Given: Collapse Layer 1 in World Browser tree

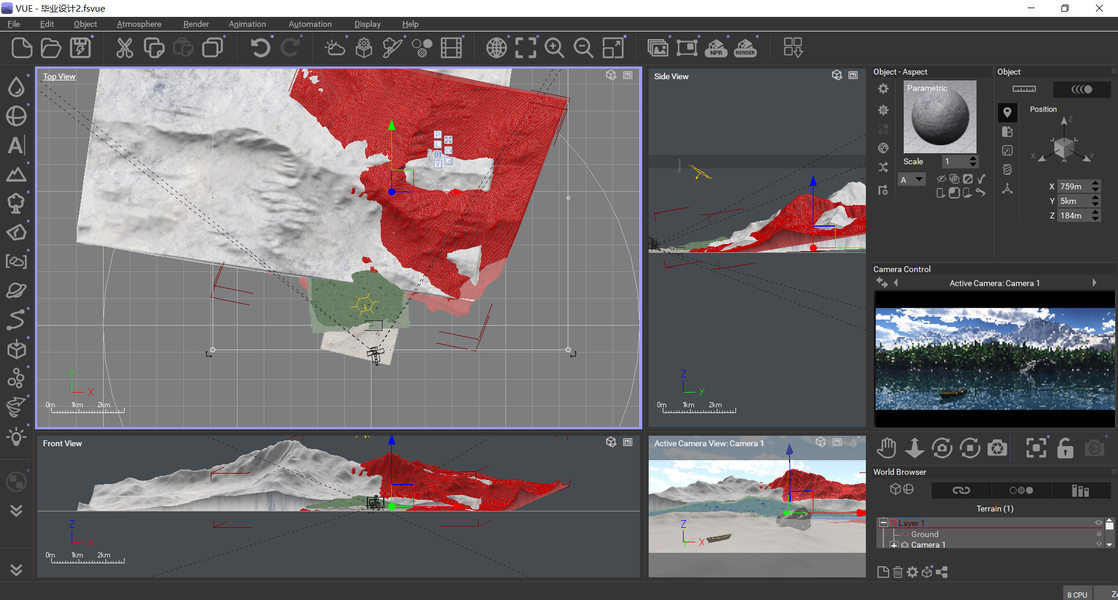Looking at the screenshot, I should (x=883, y=522).
